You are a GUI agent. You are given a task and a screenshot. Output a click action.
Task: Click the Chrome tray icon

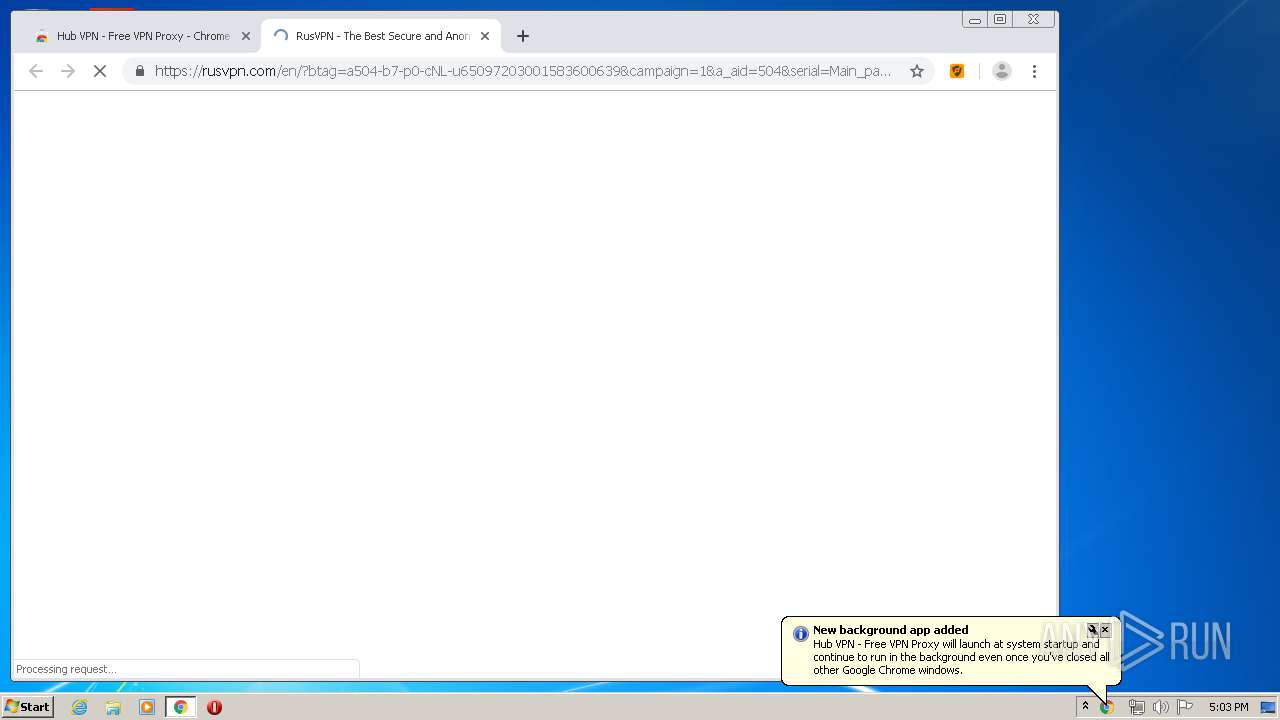click(x=1107, y=707)
